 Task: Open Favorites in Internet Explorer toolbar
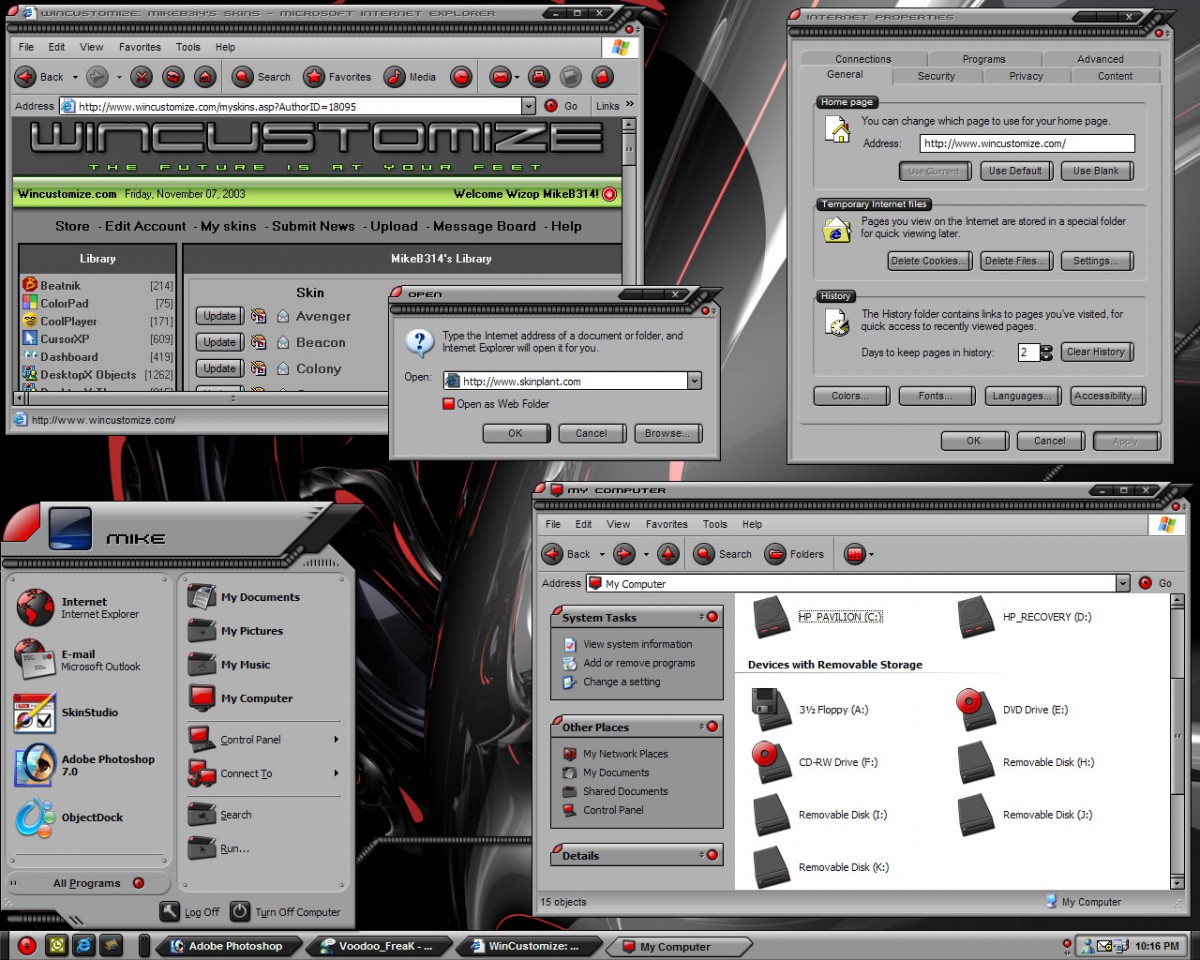click(338, 77)
